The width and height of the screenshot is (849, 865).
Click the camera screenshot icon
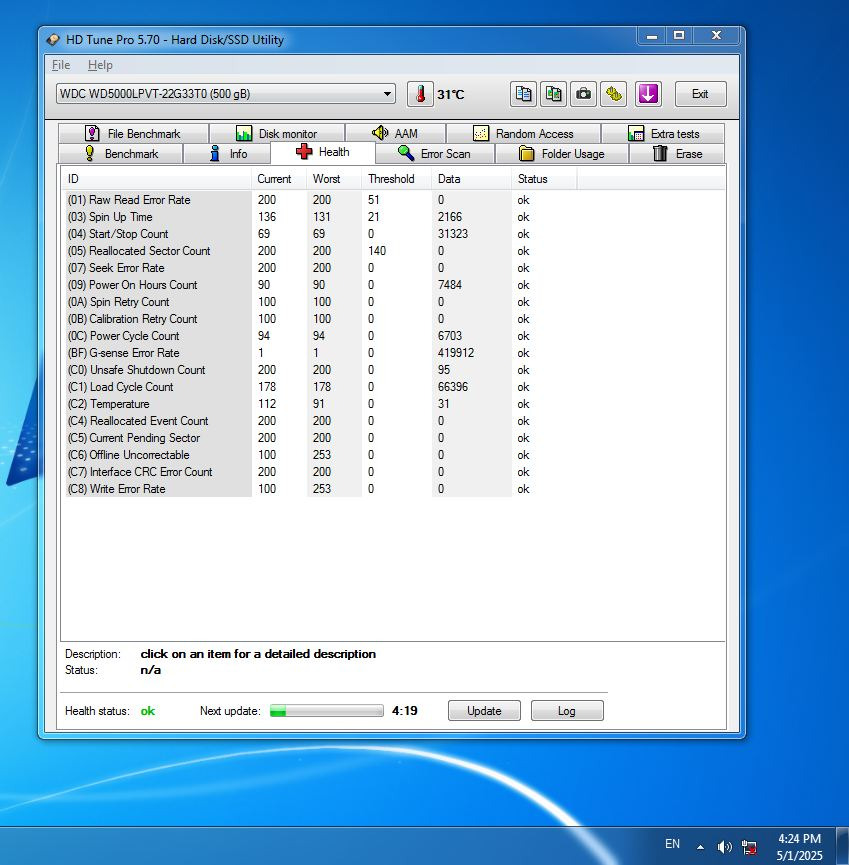583,94
